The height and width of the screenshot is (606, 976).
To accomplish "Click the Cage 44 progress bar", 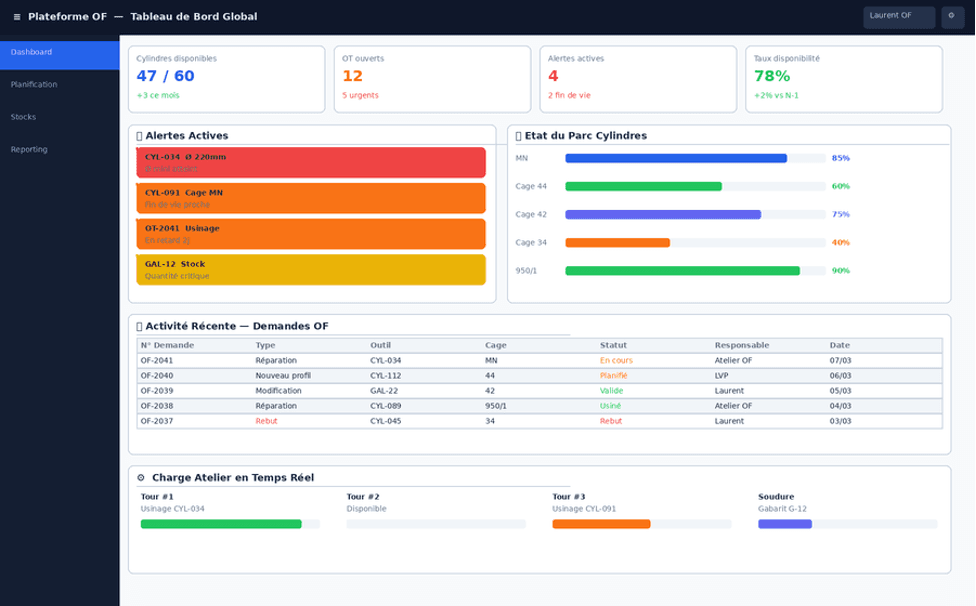I will pos(695,186).
